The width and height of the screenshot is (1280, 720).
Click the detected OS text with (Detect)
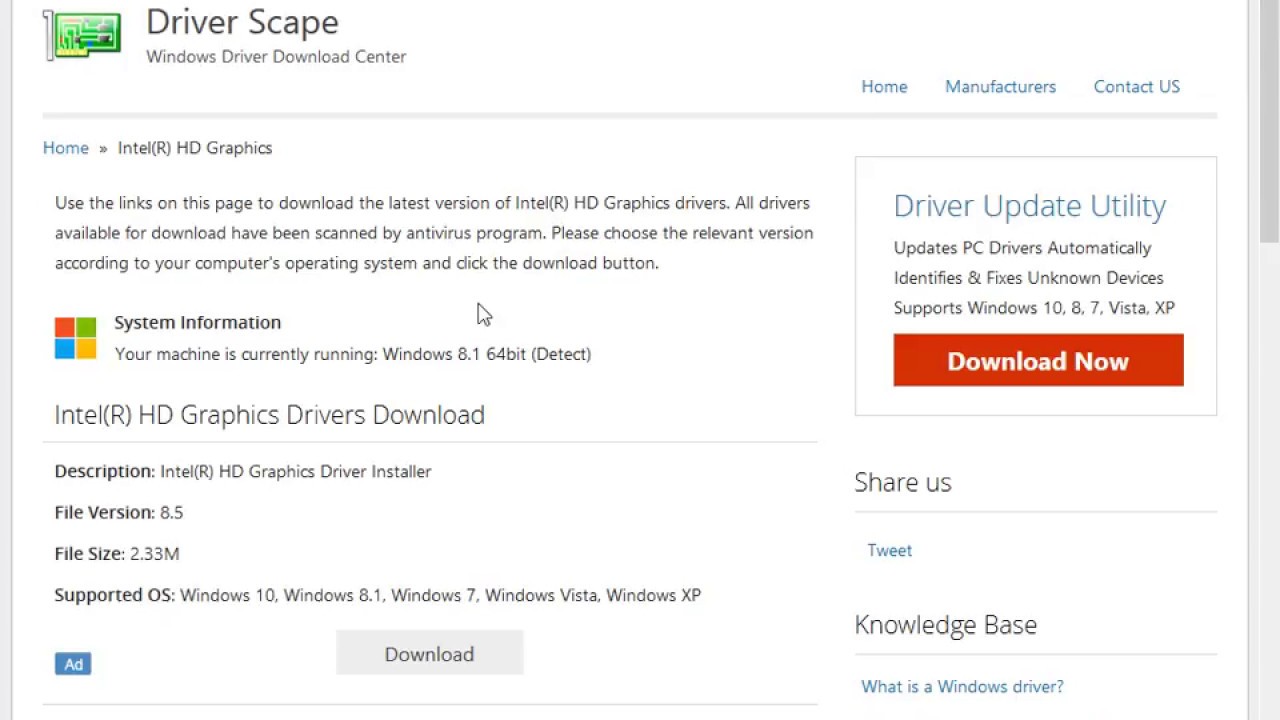pos(486,354)
